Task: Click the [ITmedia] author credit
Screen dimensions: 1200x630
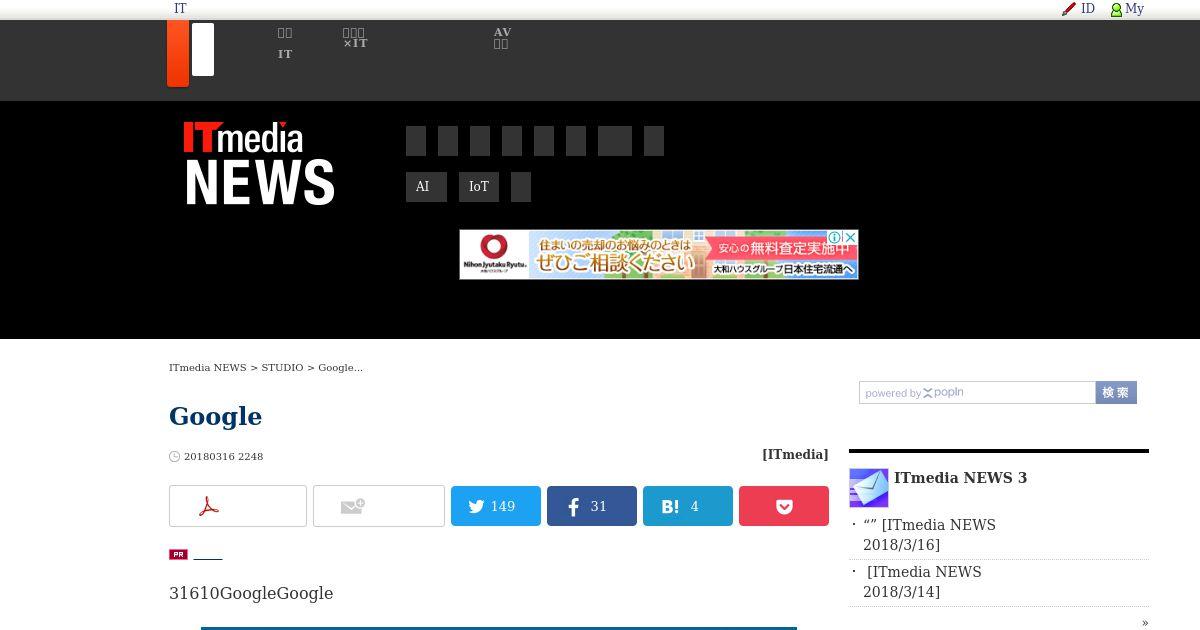Action: click(x=795, y=455)
